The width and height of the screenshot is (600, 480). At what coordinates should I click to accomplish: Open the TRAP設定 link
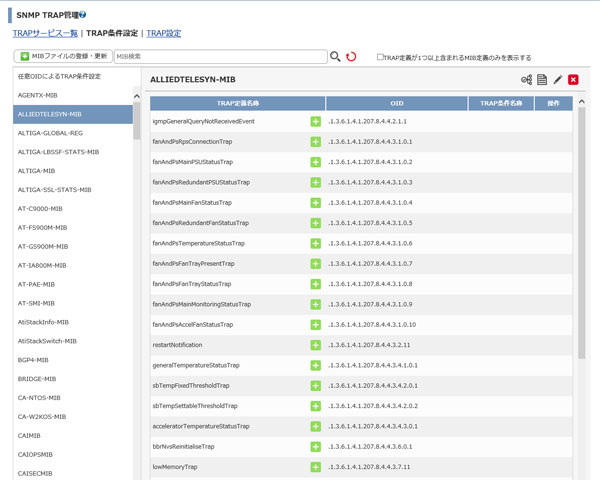click(x=163, y=33)
